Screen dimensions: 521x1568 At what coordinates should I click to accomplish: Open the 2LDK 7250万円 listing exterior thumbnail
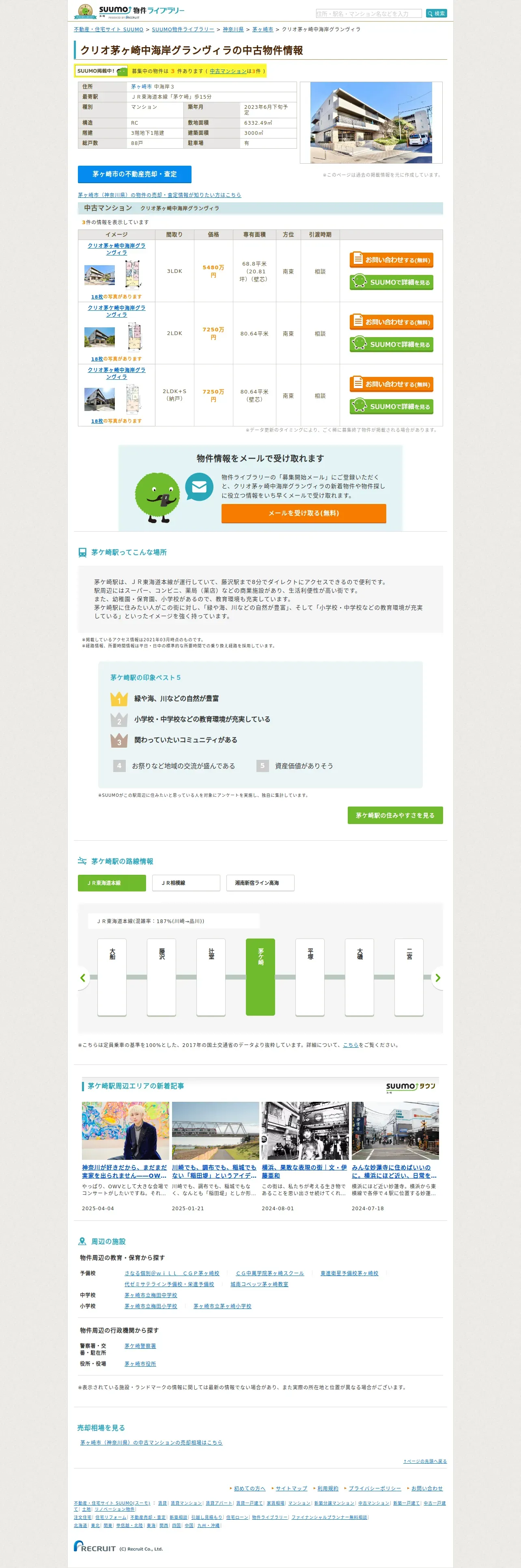(100, 337)
